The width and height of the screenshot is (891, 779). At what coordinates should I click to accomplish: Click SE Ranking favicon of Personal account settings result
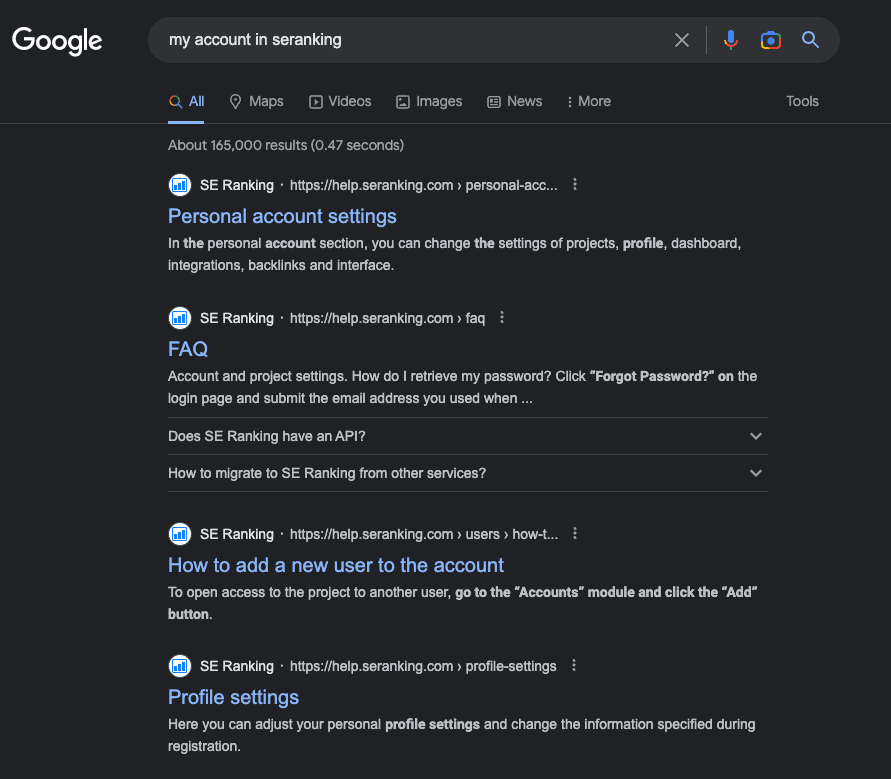(180, 185)
